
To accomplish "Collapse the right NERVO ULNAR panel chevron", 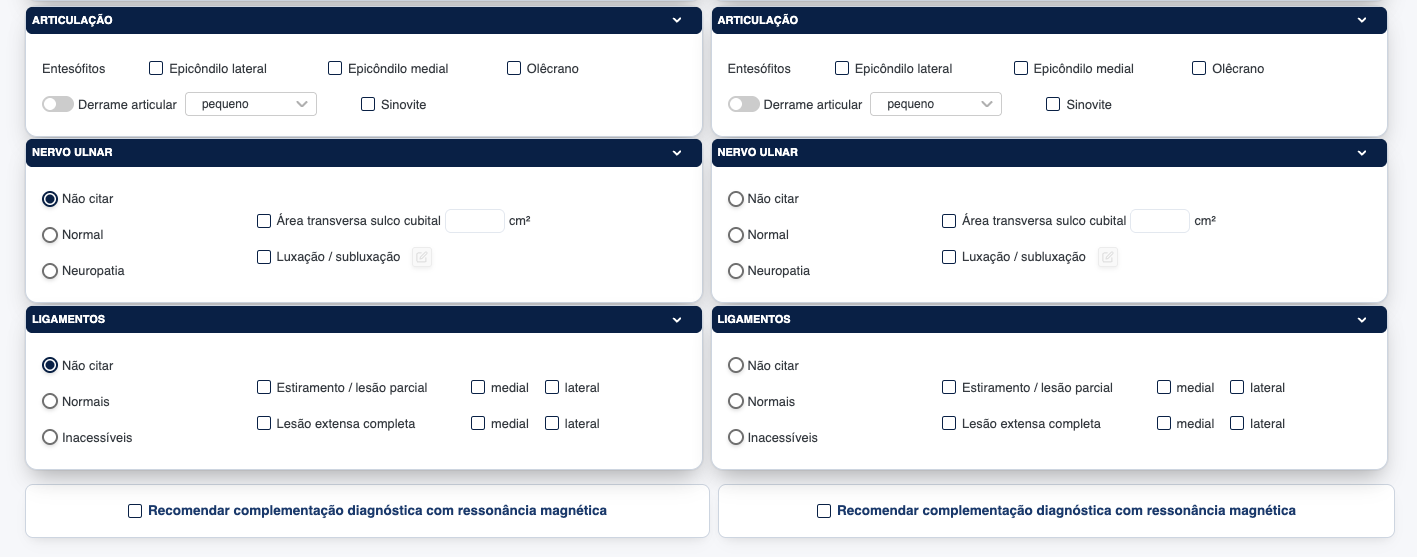I will [1362, 153].
